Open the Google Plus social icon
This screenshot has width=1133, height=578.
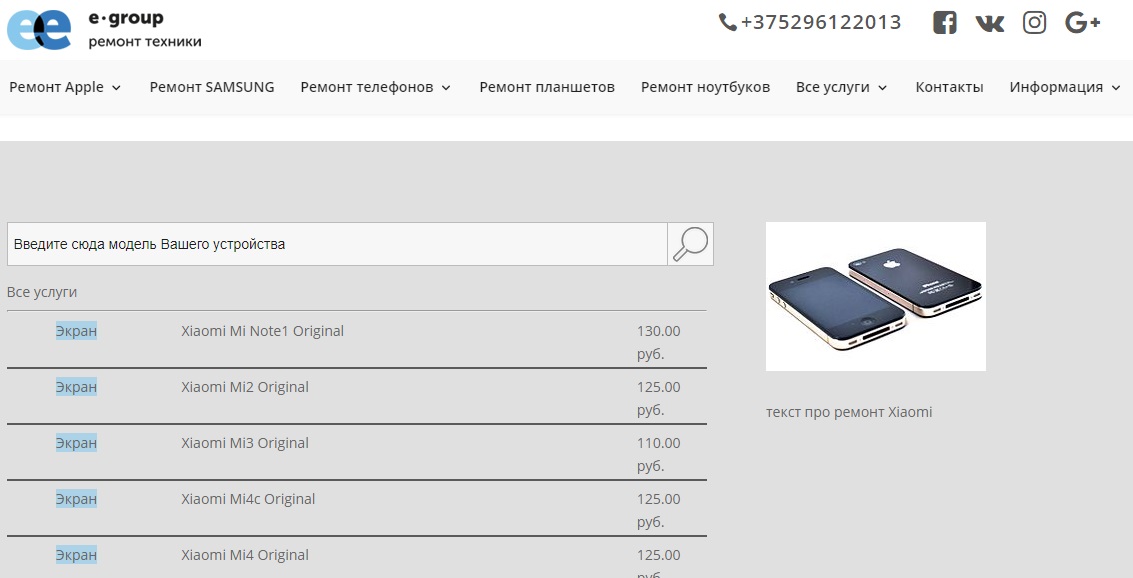tap(1082, 22)
